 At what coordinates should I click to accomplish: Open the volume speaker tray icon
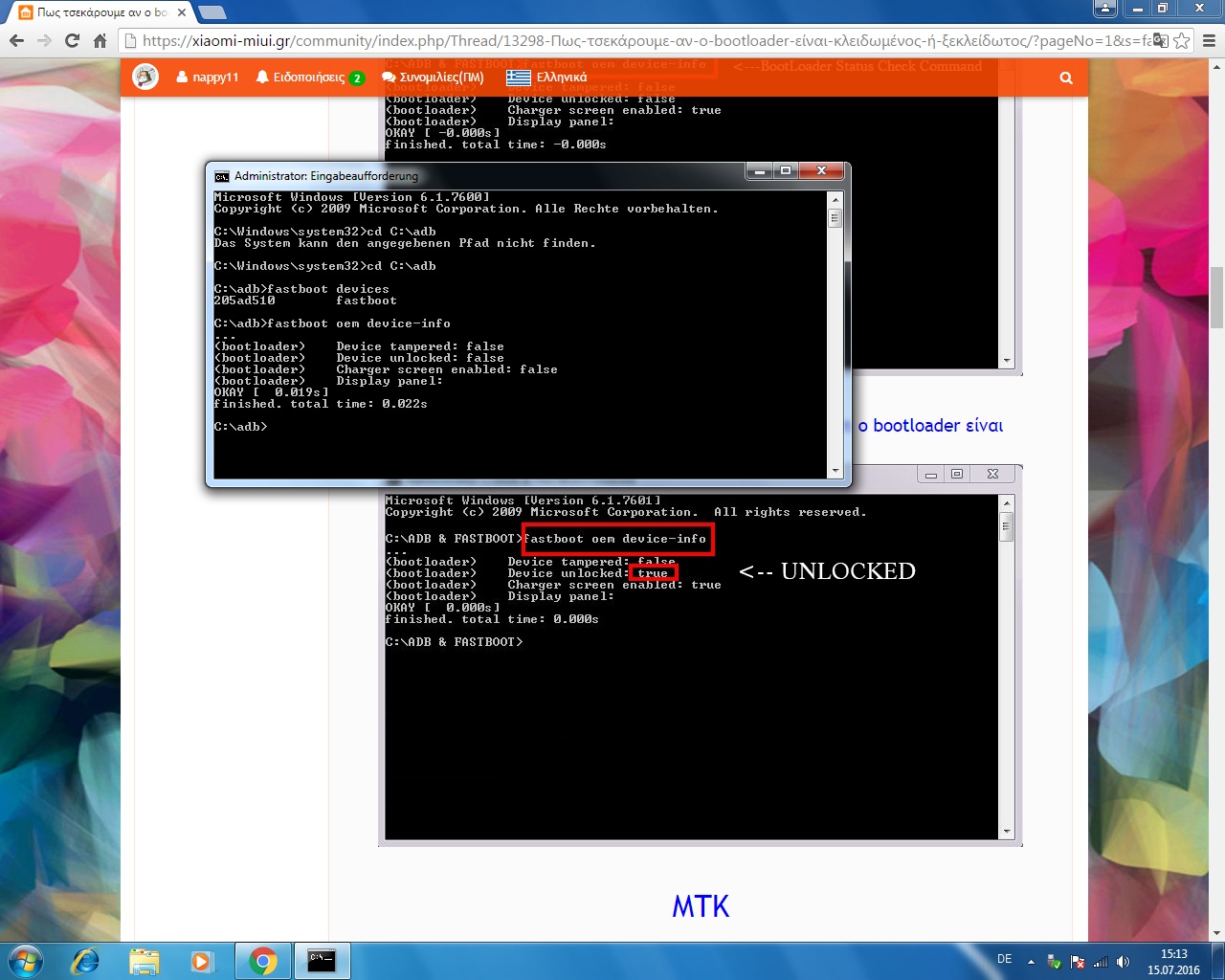(1123, 962)
